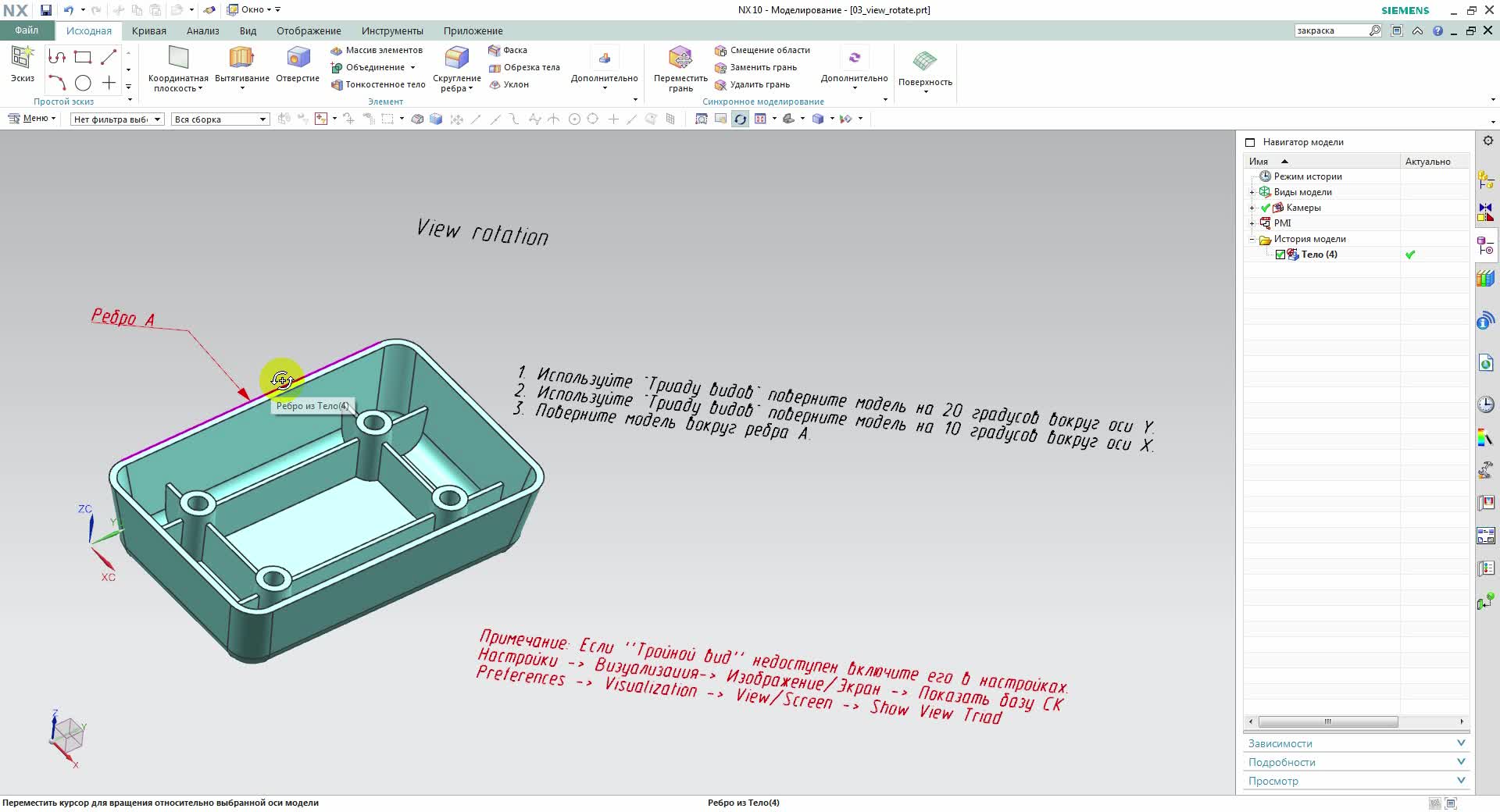Open the Координатная плоскость datum plane tool
This screenshot has height=812, width=1500.
click(178, 69)
